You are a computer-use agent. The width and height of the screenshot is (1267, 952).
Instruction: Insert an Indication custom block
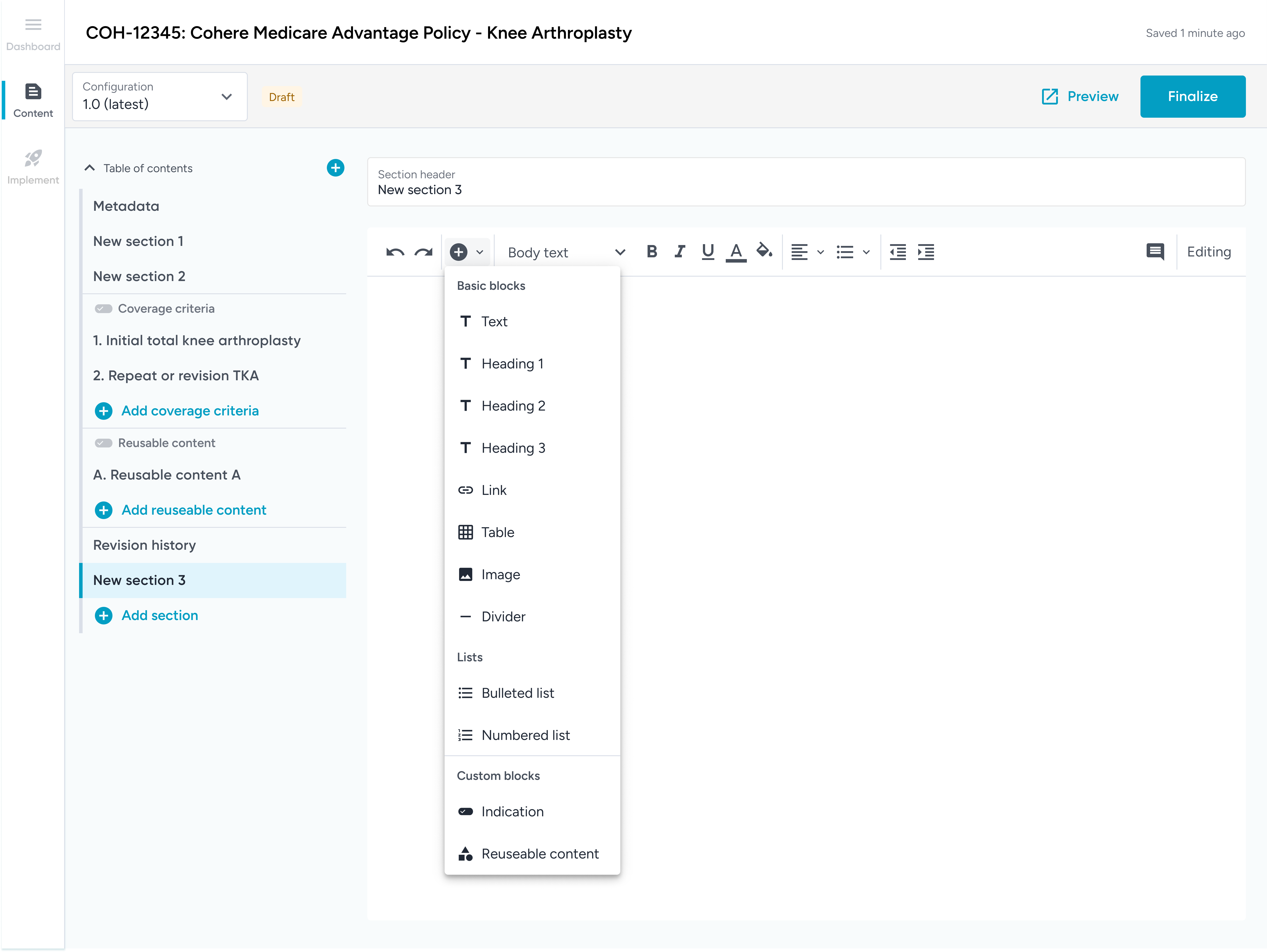[532, 812]
